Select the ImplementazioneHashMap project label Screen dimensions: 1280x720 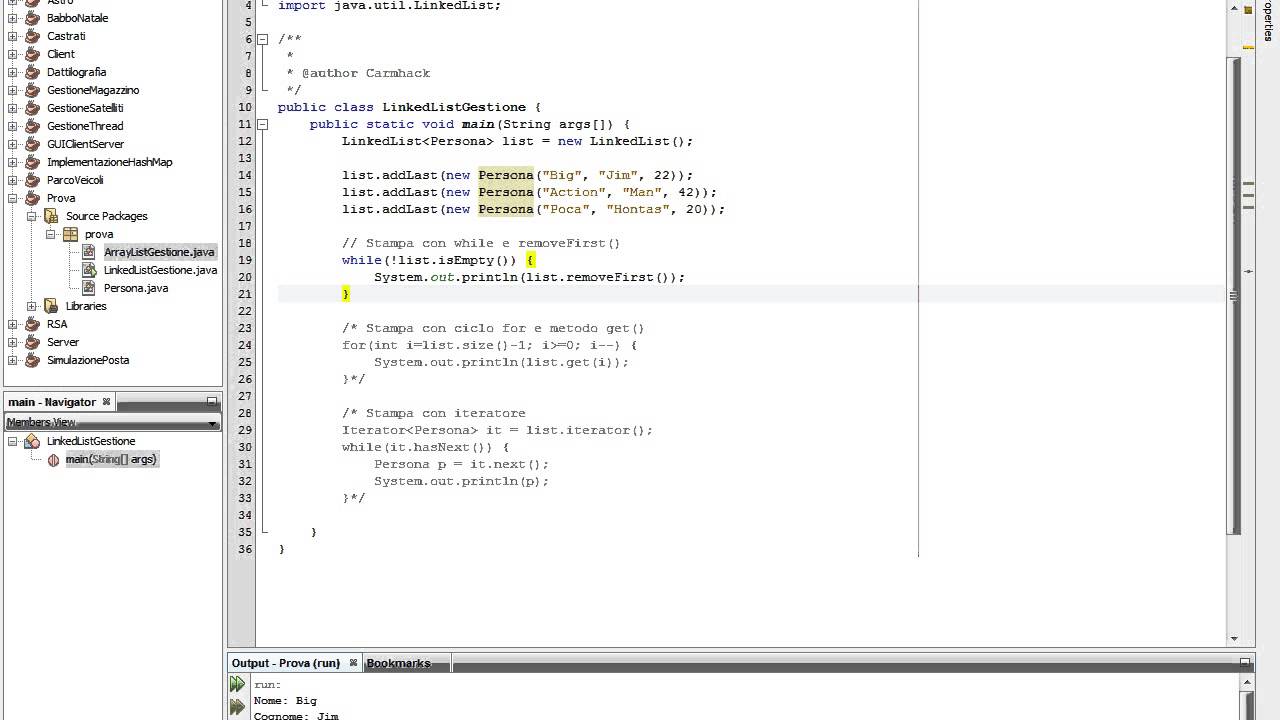tap(109, 162)
